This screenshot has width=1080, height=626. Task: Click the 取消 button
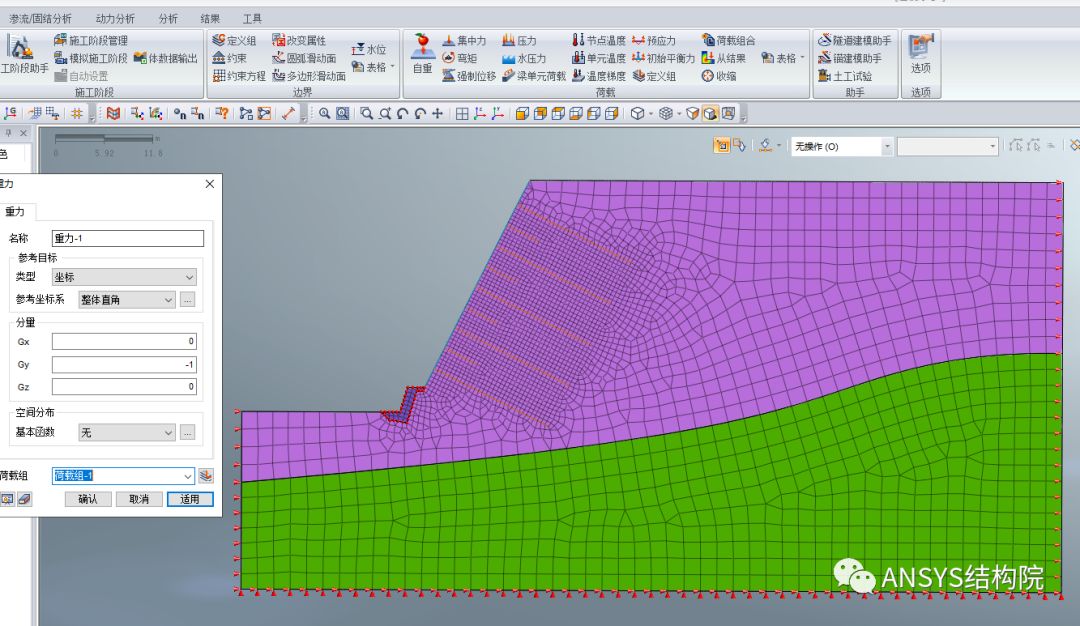pyautogui.click(x=139, y=499)
